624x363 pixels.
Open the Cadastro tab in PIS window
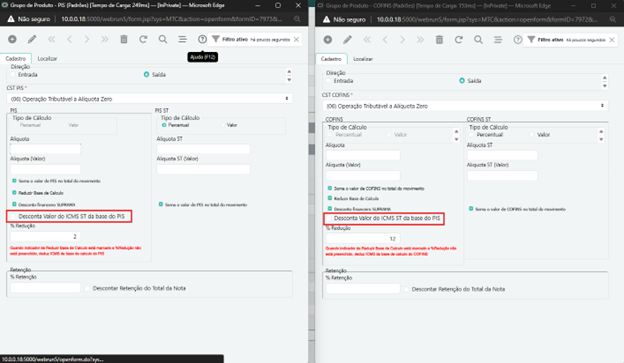click(16, 59)
